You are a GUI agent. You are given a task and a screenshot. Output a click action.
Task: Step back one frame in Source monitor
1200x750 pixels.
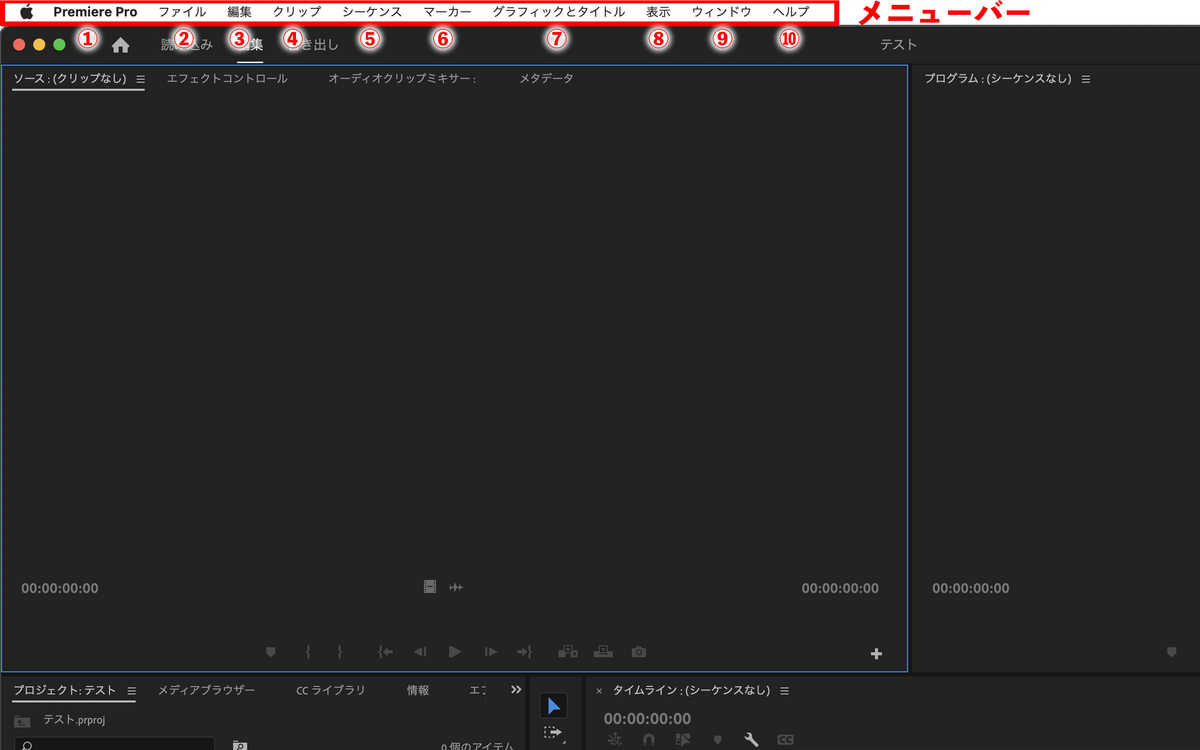420,652
